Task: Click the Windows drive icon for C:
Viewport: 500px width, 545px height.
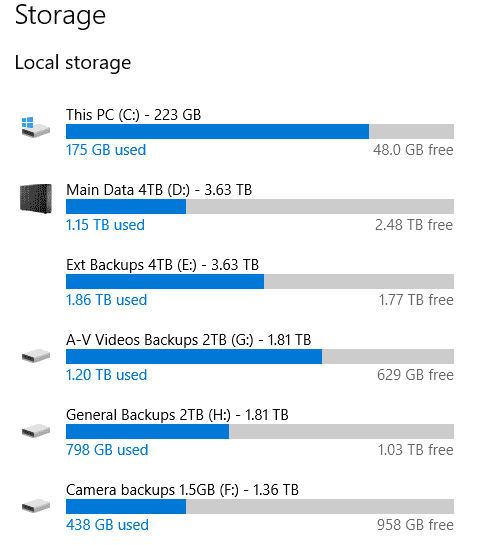Action: click(35, 127)
